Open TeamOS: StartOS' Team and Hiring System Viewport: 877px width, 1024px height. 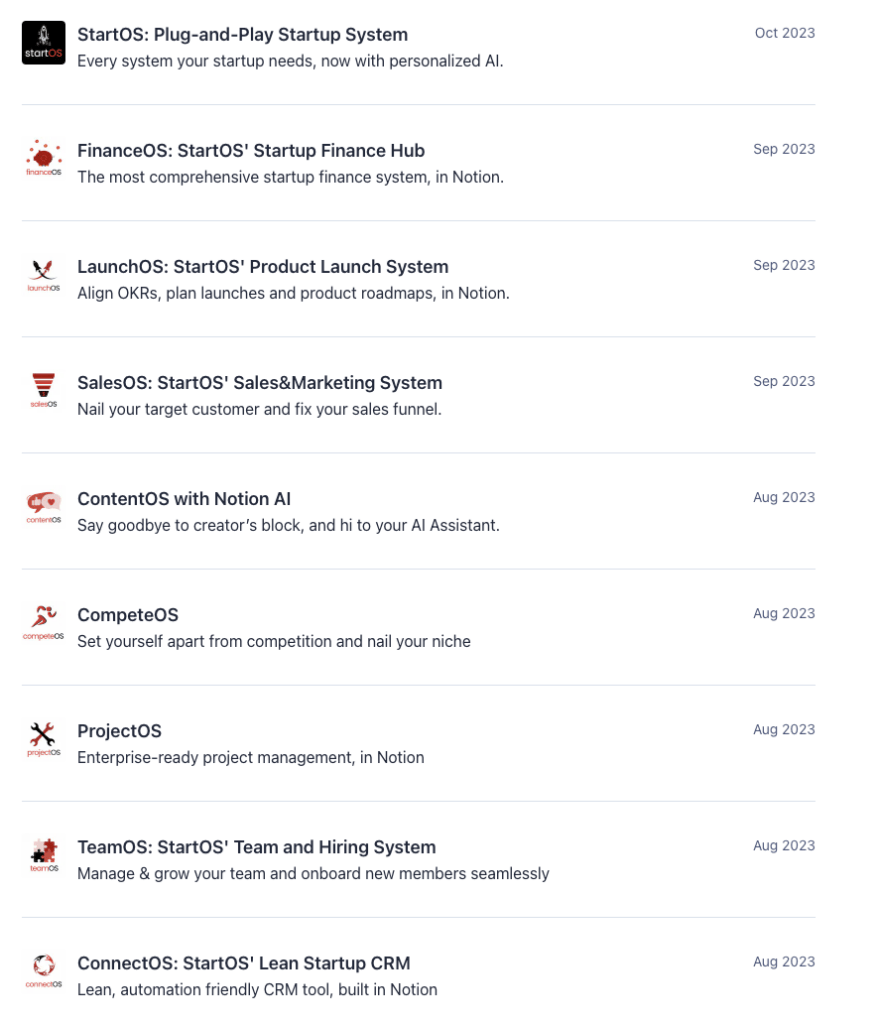(256, 847)
